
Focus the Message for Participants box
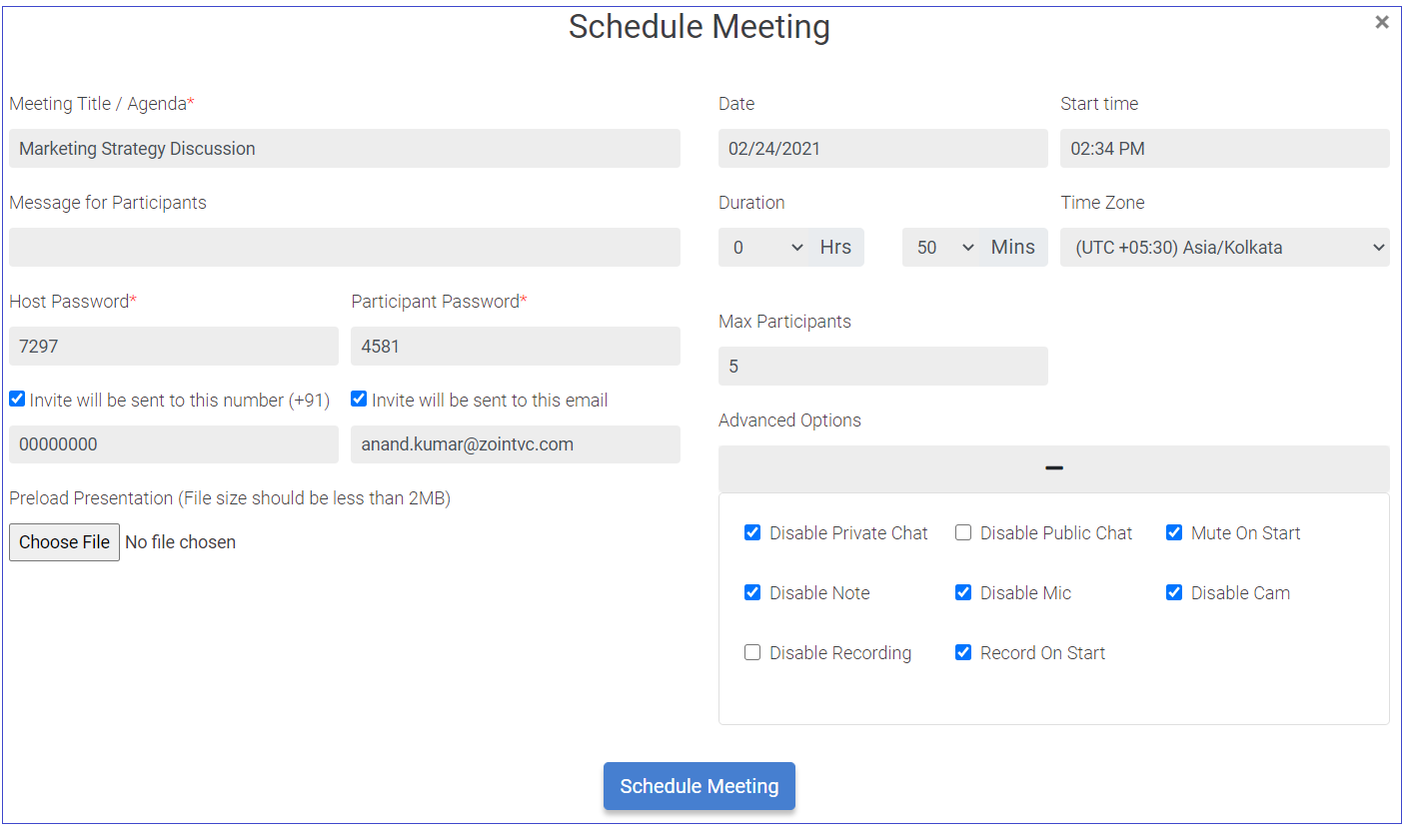coord(345,247)
